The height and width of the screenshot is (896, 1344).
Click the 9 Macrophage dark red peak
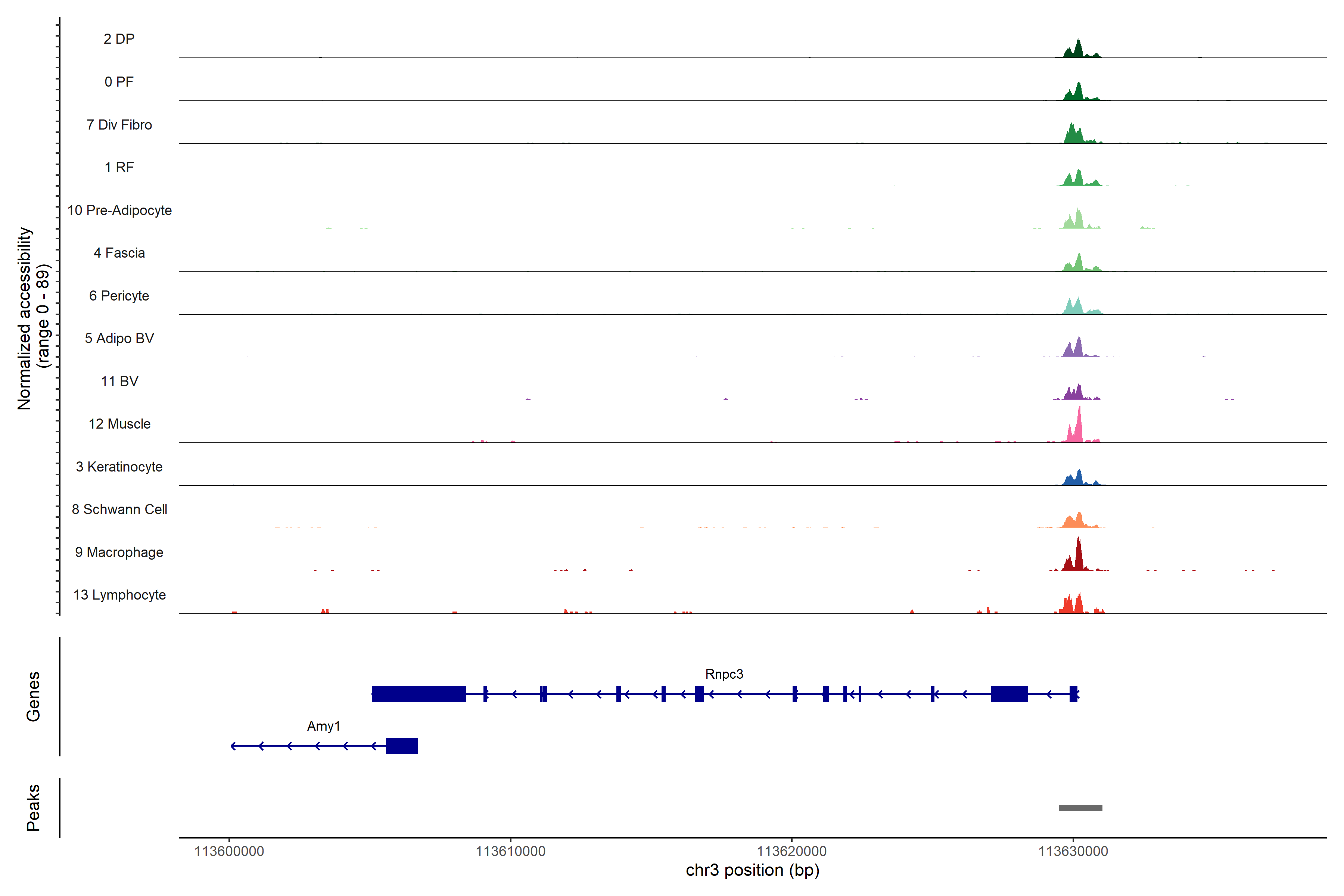coord(1078,557)
